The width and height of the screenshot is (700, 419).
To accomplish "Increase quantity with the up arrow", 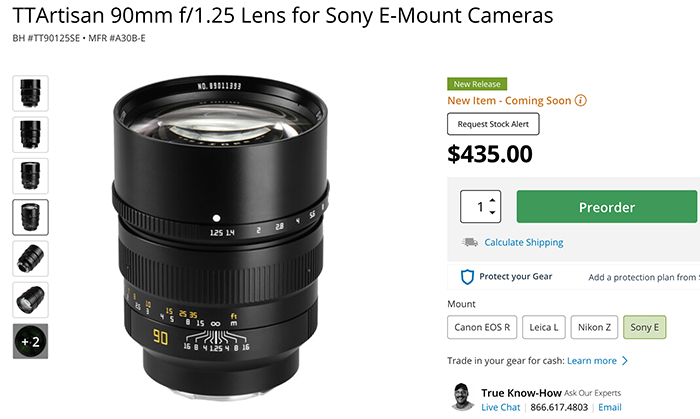I will pos(492,200).
